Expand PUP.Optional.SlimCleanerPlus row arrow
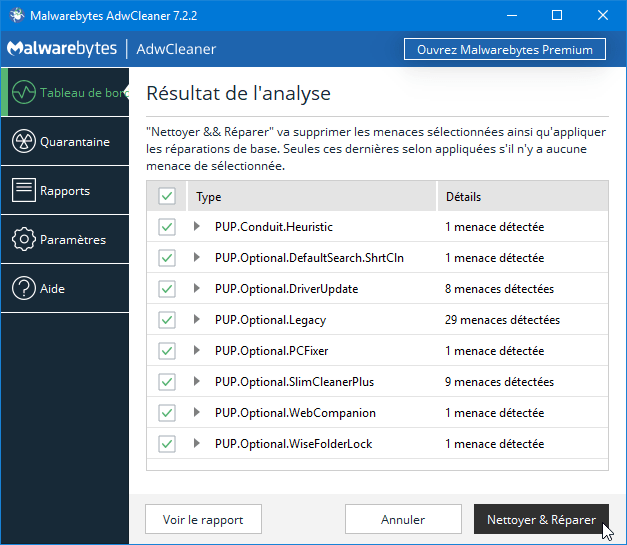Viewport: 627px width, 545px height. point(196,381)
